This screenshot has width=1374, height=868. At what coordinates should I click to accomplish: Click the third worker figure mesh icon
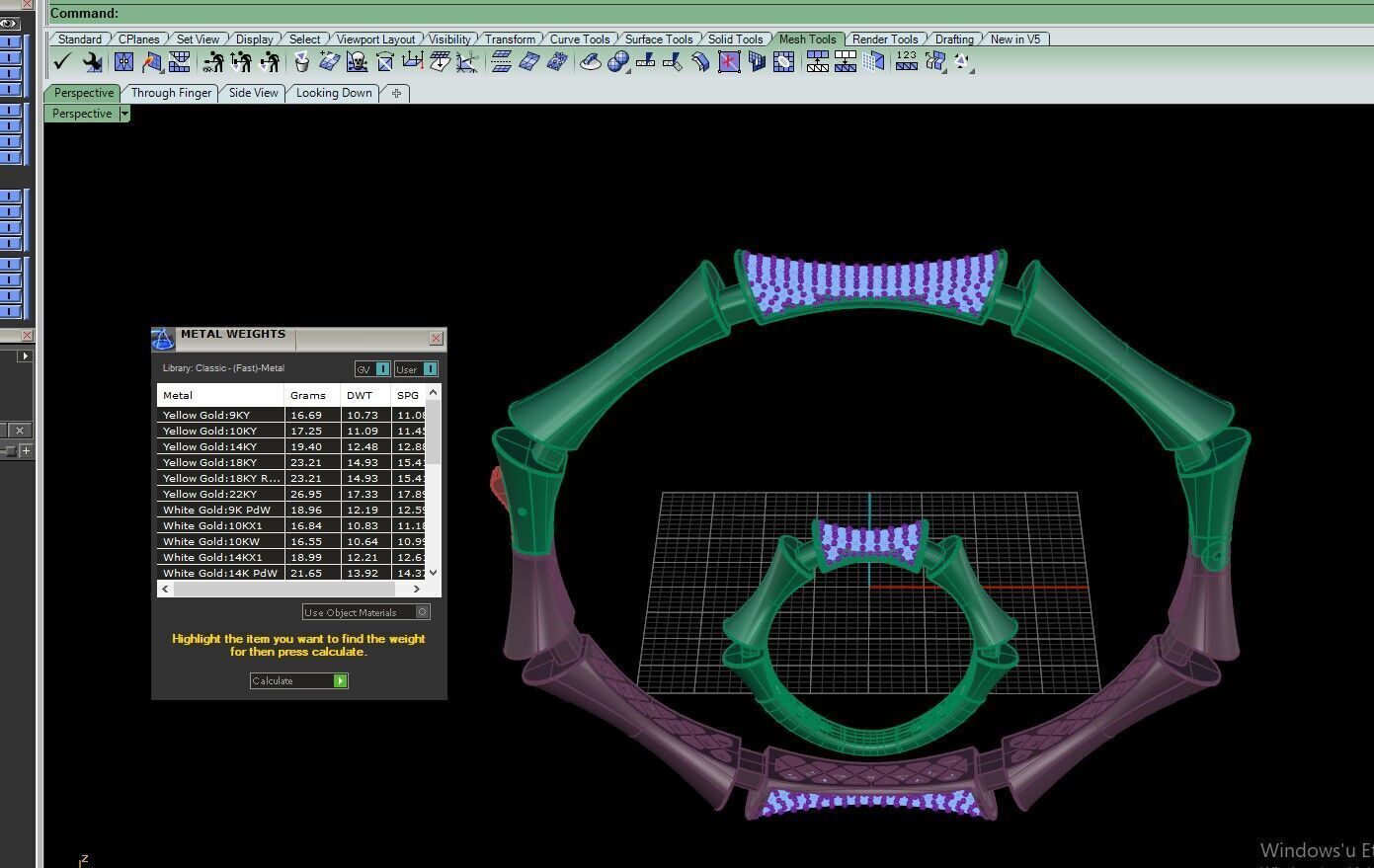coord(270,62)
